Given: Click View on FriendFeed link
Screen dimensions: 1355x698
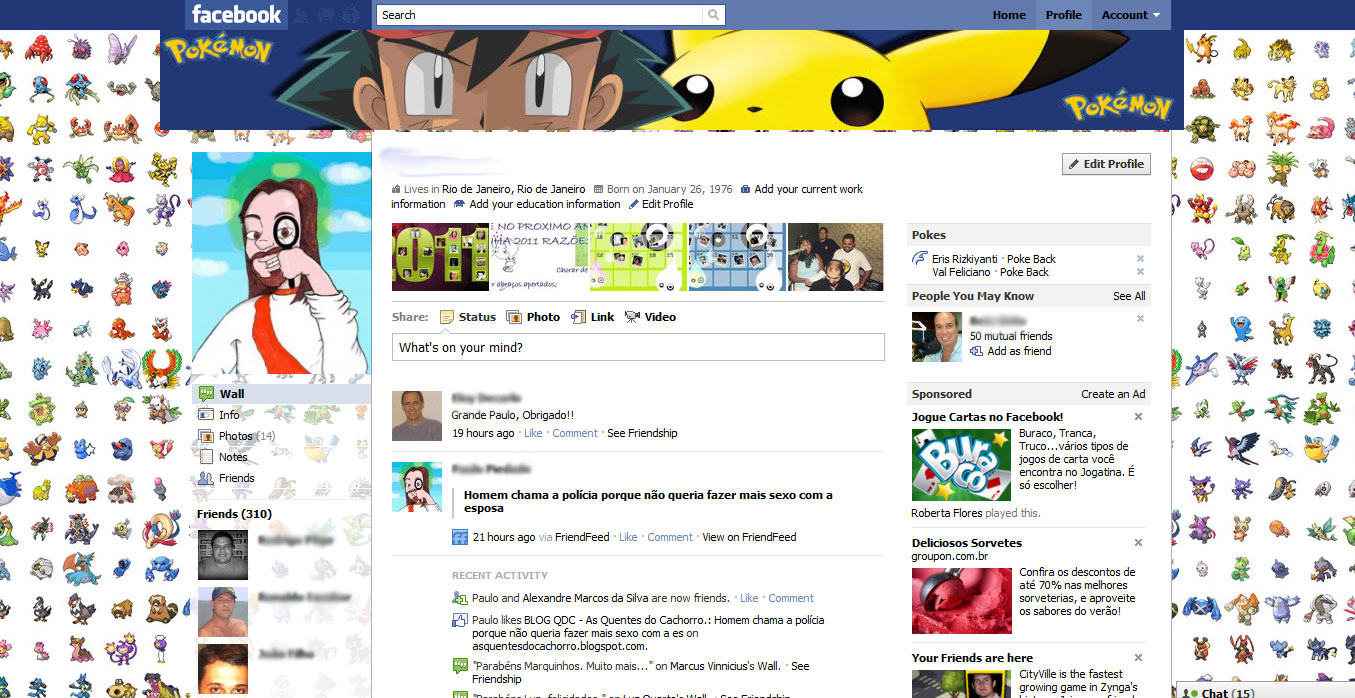Looking at the screenshot, I should [x=749, y=537].
